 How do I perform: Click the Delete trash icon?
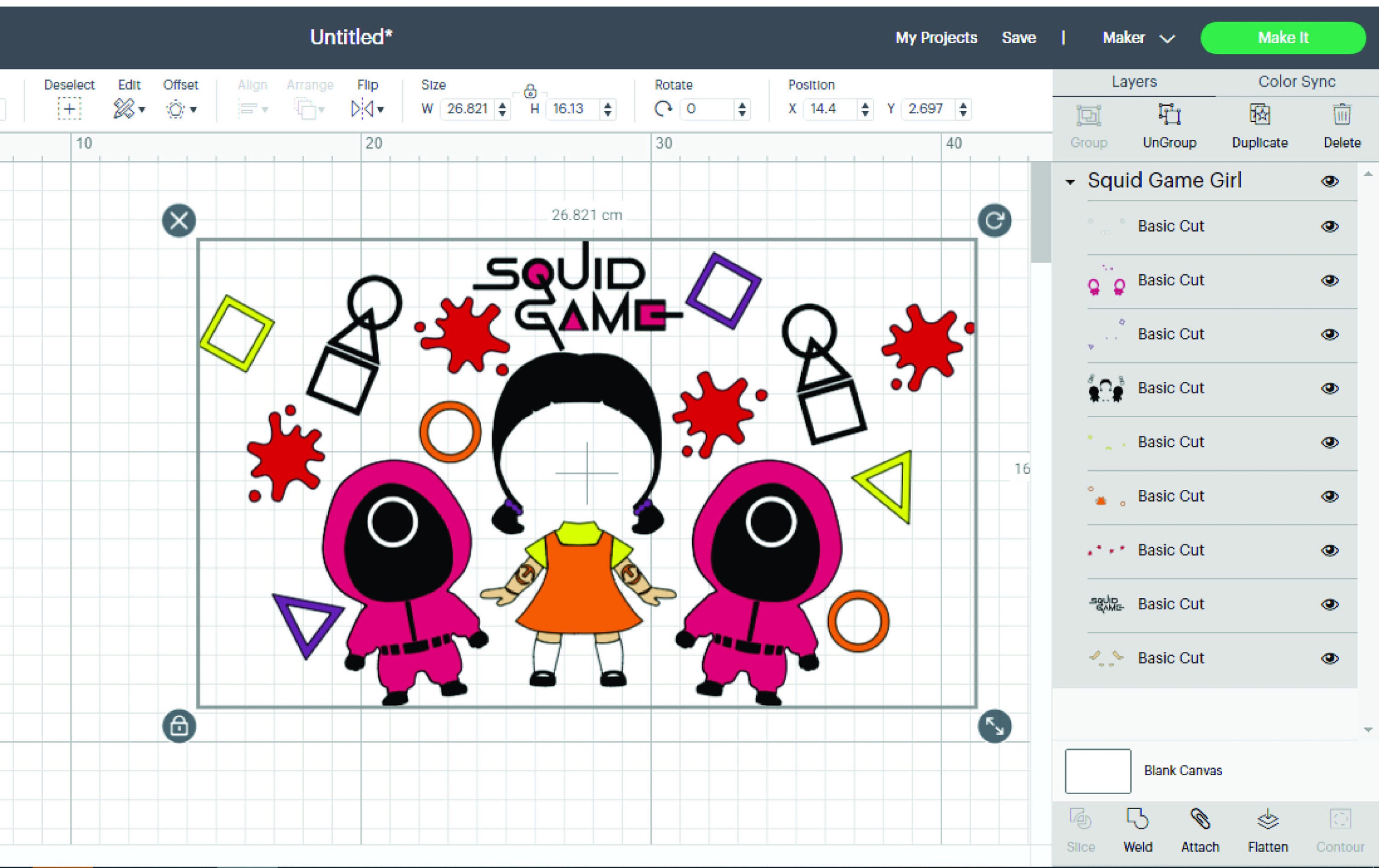[1342, 114]
